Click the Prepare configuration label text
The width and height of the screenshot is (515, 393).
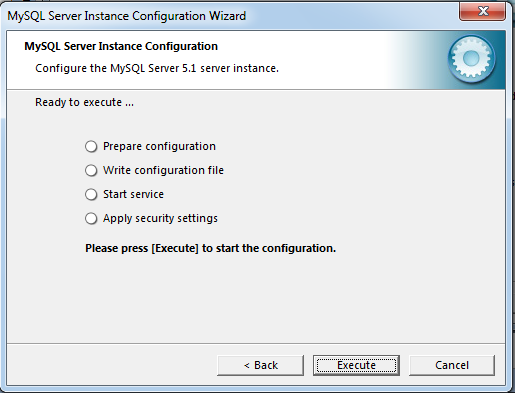coord(159,146)
